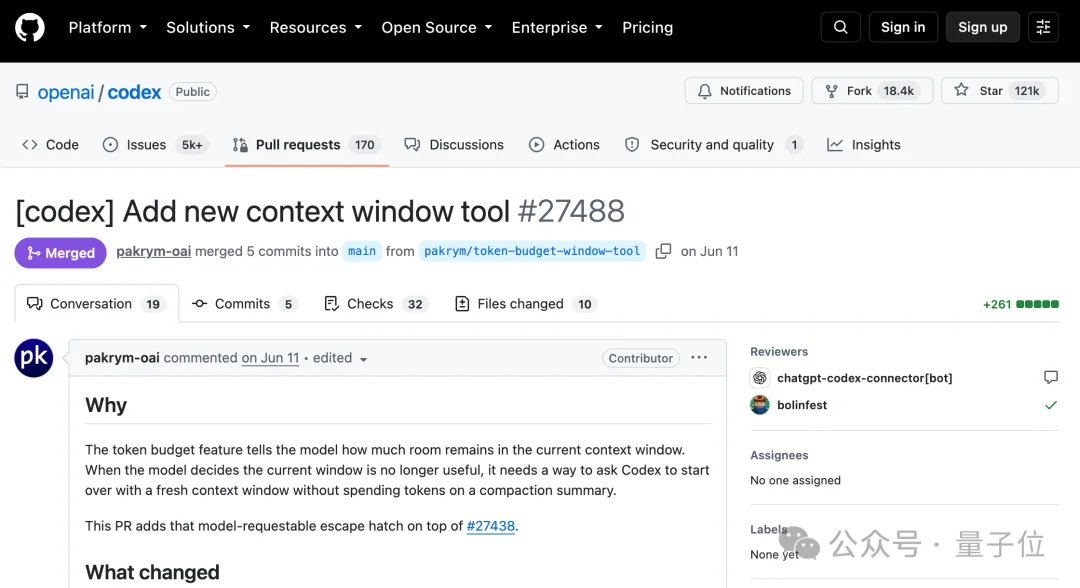The height and width of the screenshot is (588, 1080).
Task: Open the header settings sliders icon
Action: point(1043,28)
